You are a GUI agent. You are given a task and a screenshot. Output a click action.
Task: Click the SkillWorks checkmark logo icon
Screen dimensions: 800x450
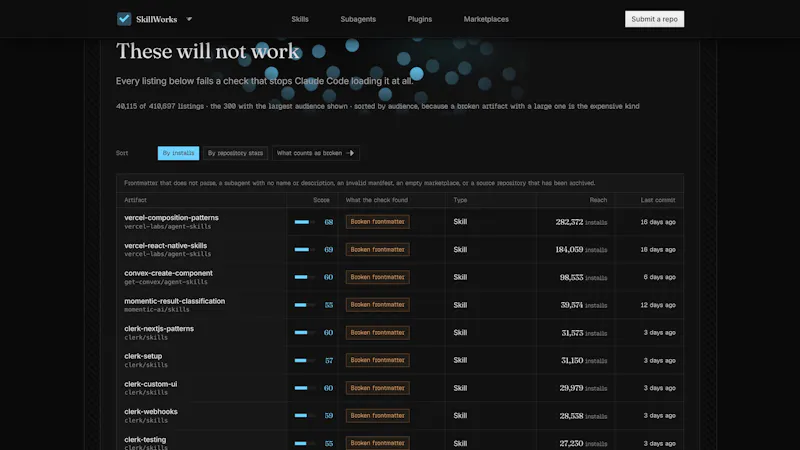(124, 19)
